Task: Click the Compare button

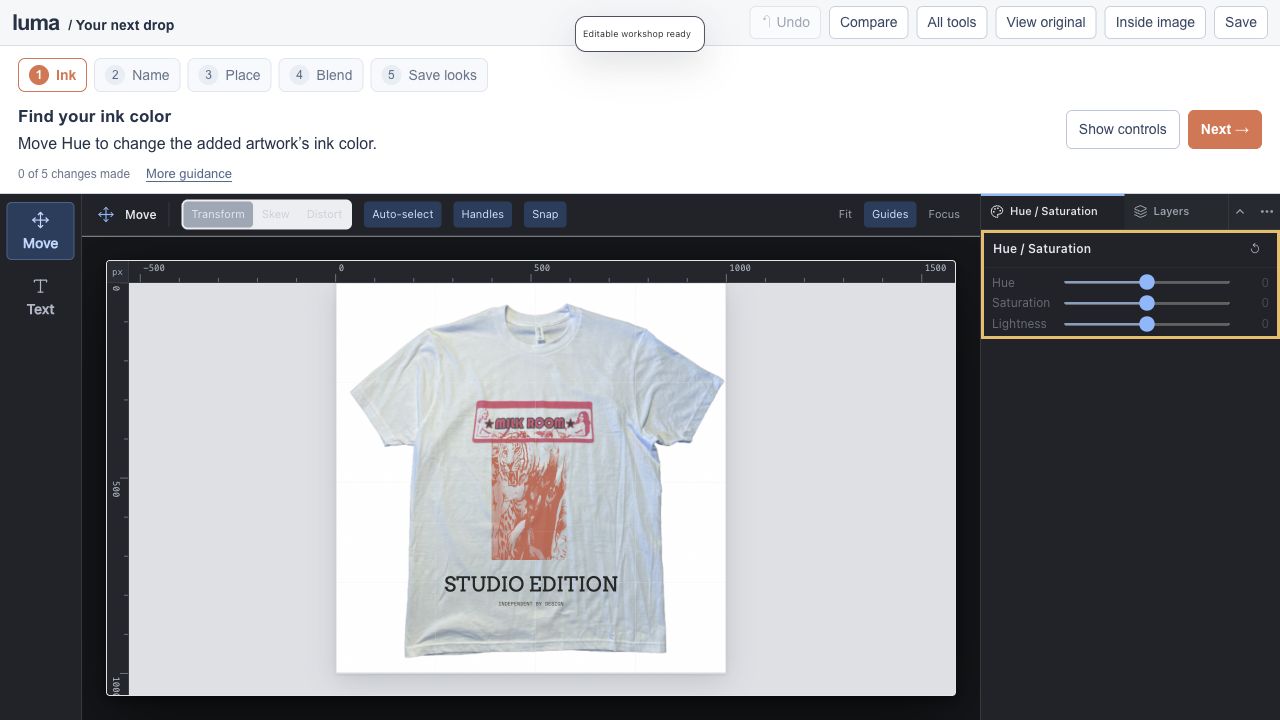Action: coord(868,22)
